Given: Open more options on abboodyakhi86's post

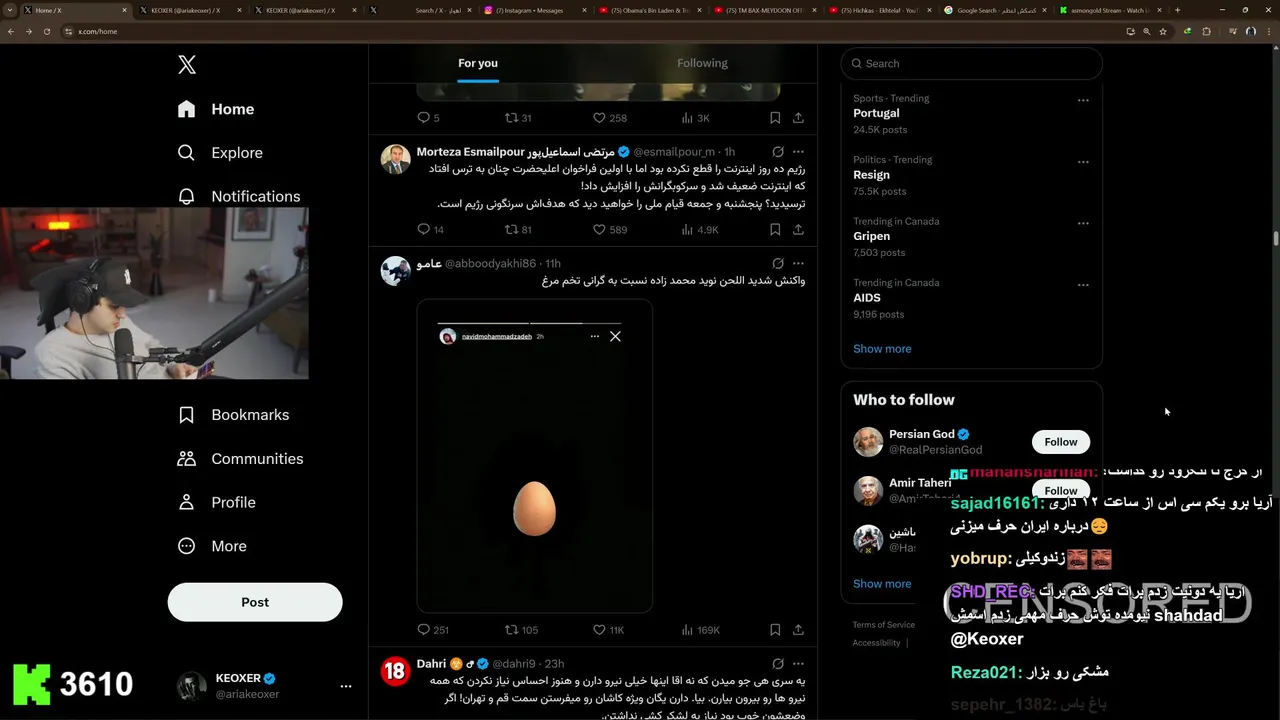Looking at the screenshot, I should 798,263.
